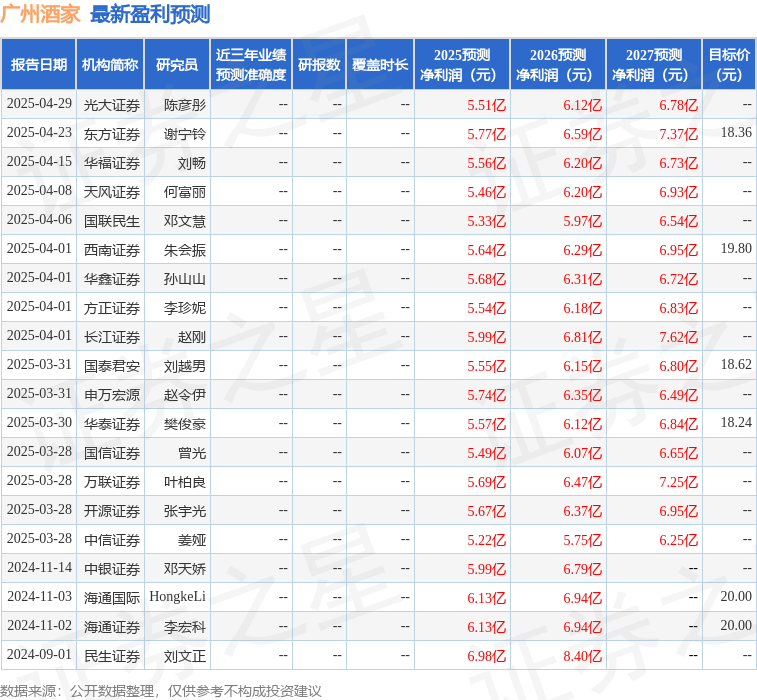757x700 pixels.
Task: Select the 国联民生 institution cell
Action: 112,221
